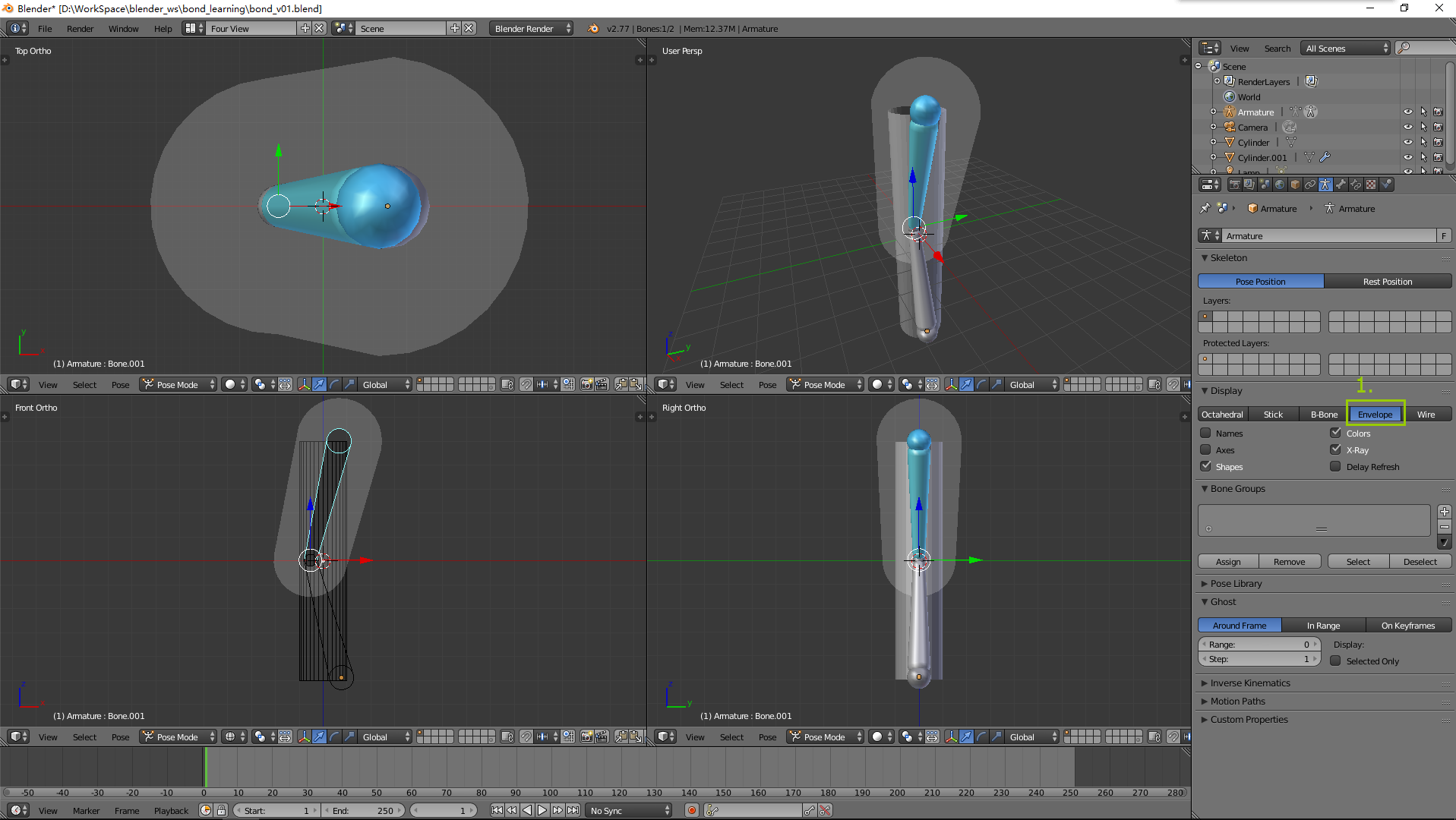Click the pin icon in properties breadcrumb
The width and height of the screenshot is (1456, 820).
tap(1205, 208)
